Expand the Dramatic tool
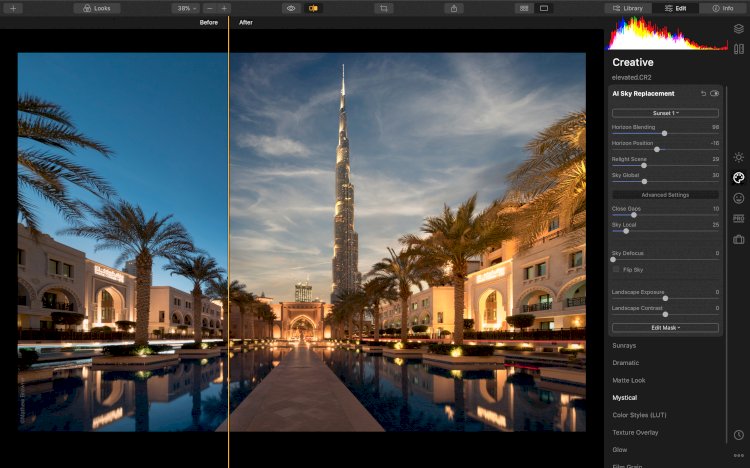Viewport: 750px width, 468px height. pos(626,363)
